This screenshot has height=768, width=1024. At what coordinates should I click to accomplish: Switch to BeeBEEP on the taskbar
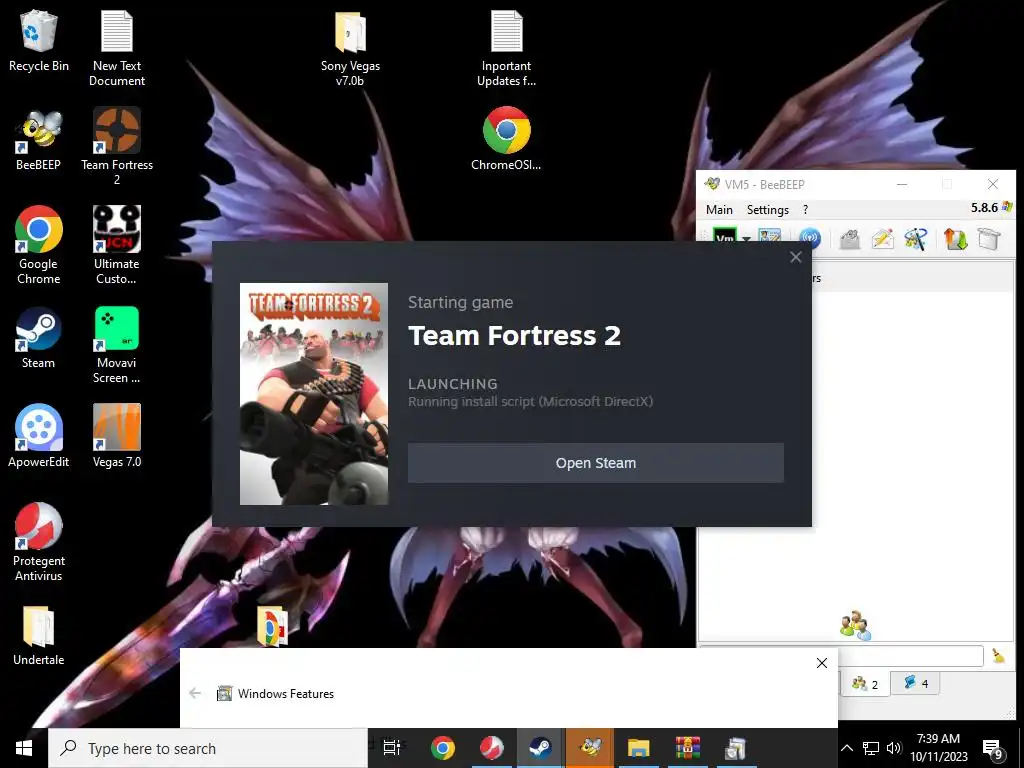[590, 748]
